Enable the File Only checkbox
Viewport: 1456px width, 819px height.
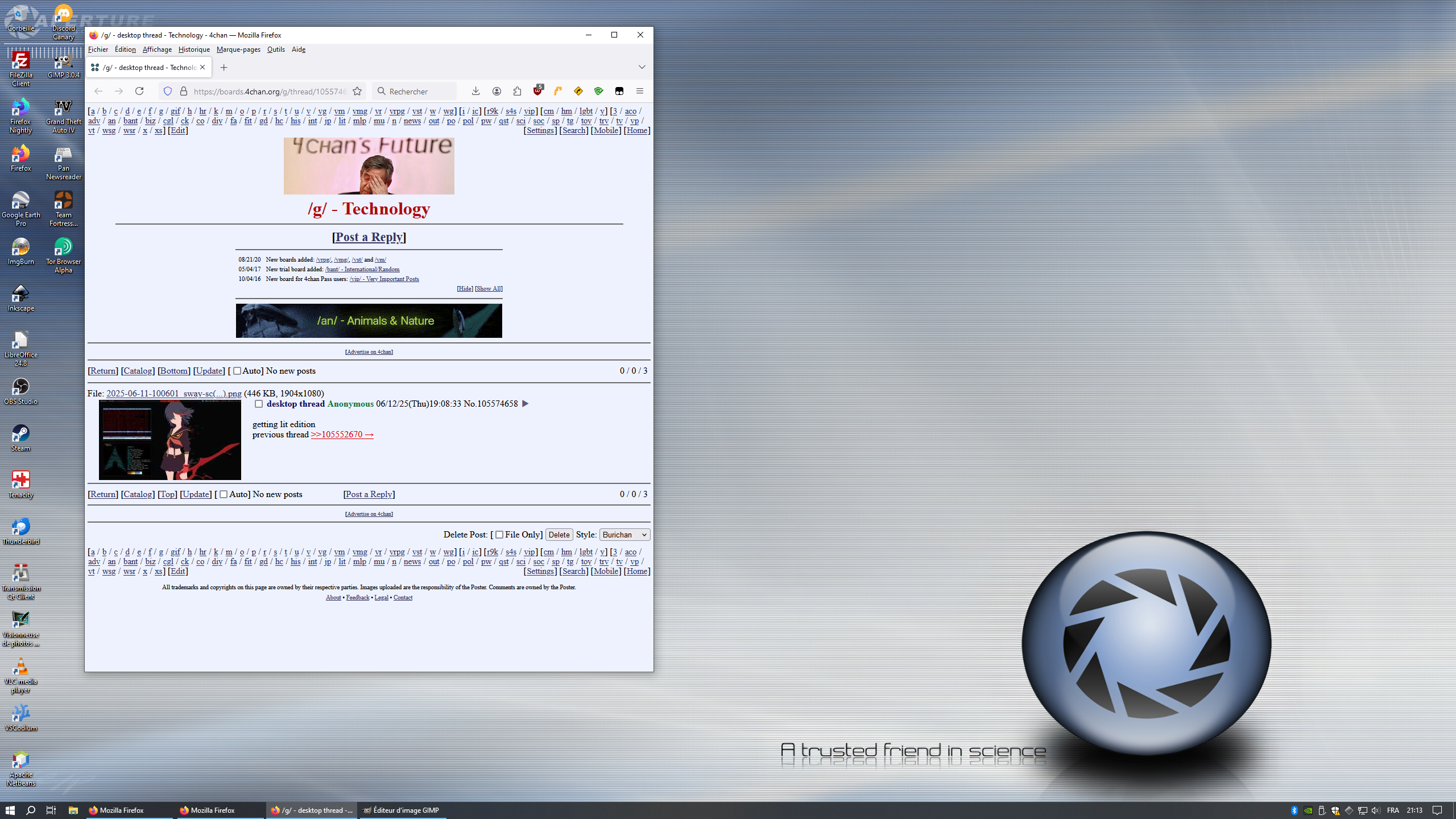click(499, 535)
